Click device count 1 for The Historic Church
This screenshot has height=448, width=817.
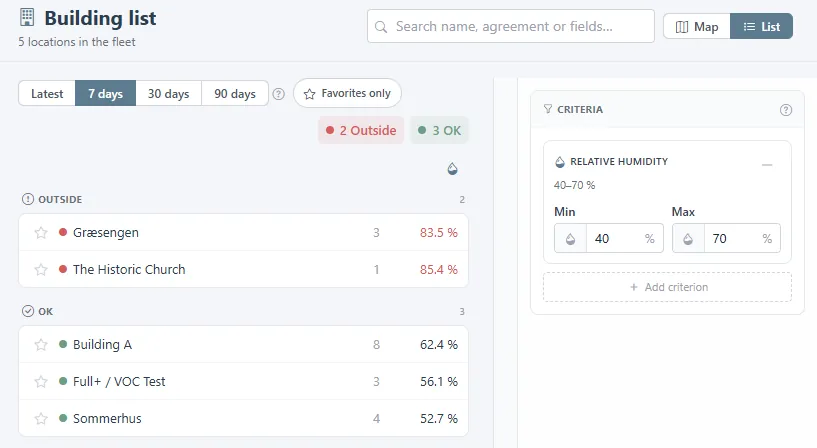click(376, 270)
